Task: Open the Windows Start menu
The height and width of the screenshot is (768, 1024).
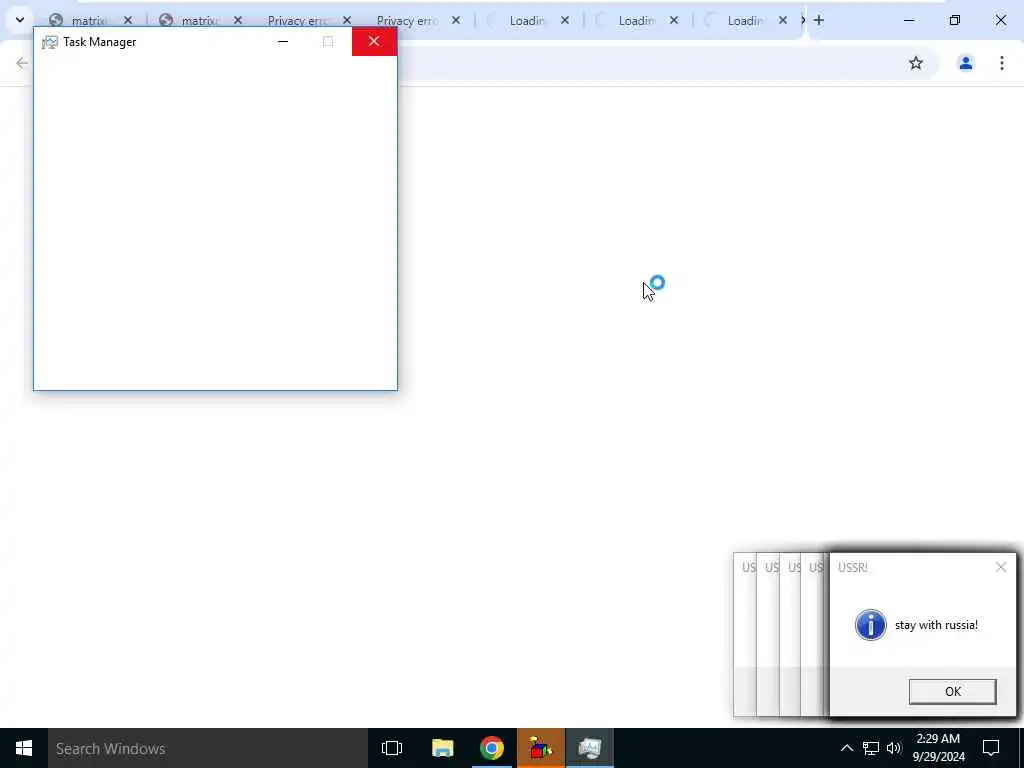Action: 24,748
